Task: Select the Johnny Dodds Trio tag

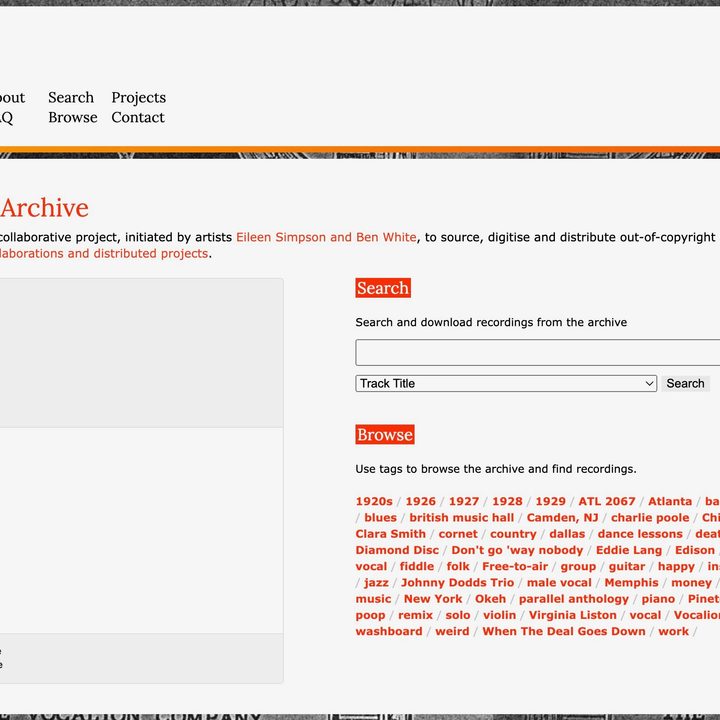Action: (x=457, y=583)
